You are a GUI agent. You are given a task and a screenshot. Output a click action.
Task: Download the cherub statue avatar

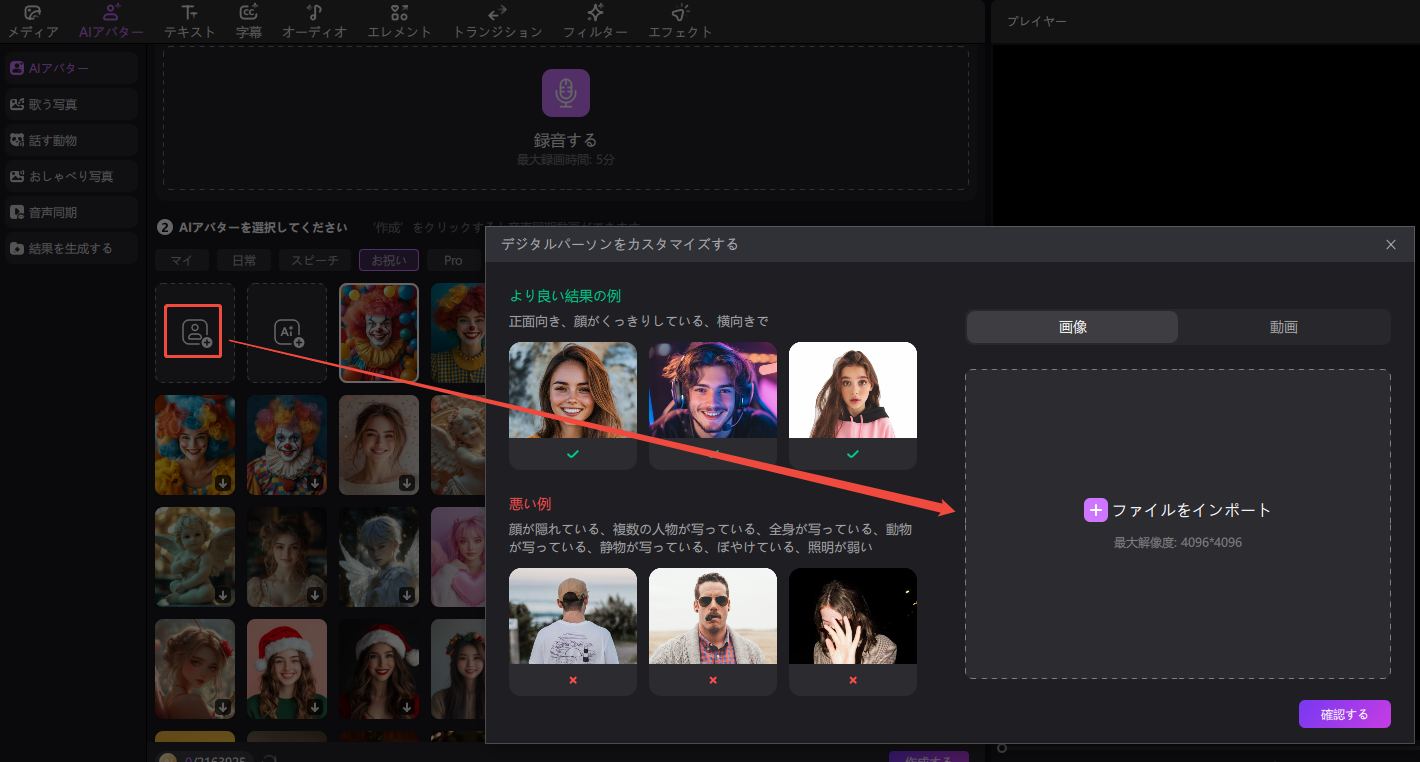[x=223, y=595]
